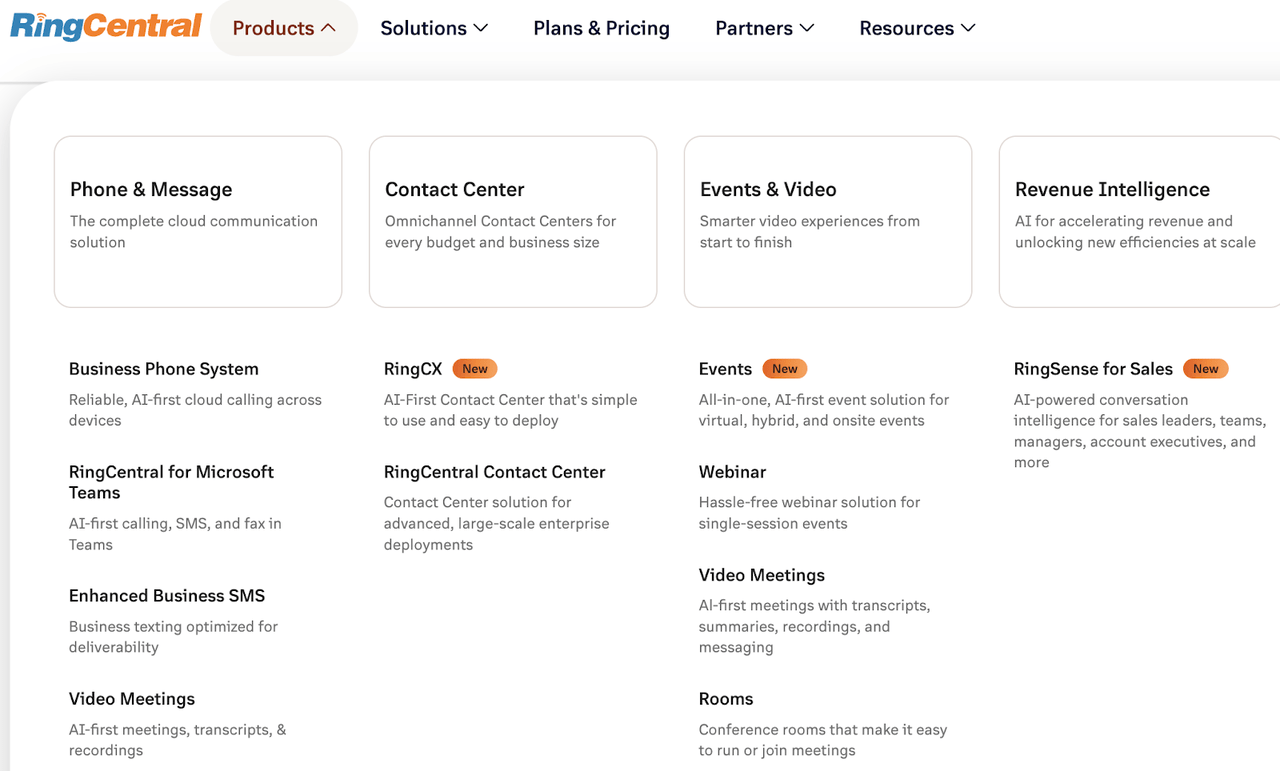Open RingCentral for Microsoft Teams link
The height and width of the screenshot is (771, 1280).
[171, 482]
